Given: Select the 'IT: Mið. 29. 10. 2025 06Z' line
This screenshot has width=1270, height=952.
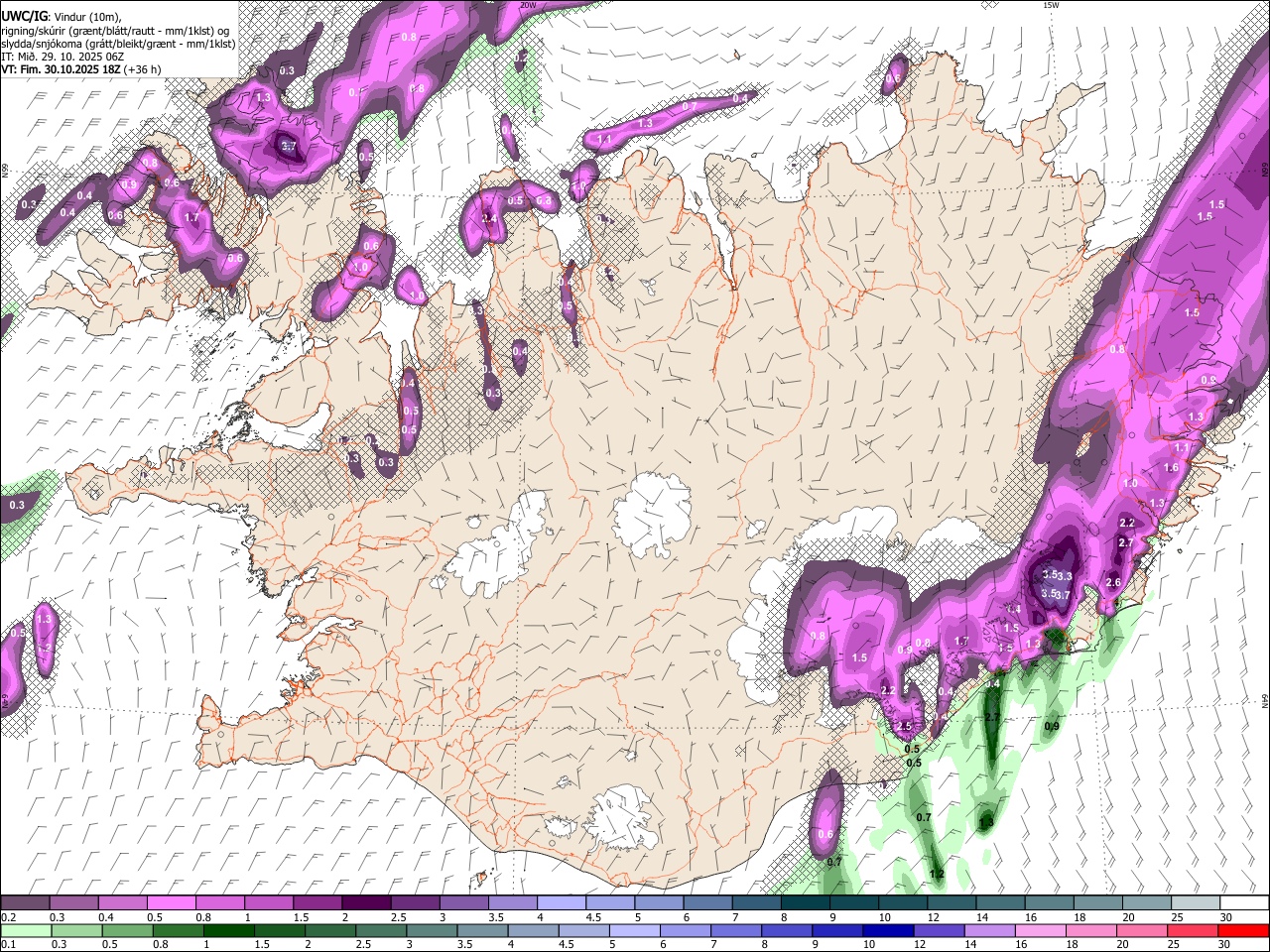Looking at the screenshot, I should 63,57.
